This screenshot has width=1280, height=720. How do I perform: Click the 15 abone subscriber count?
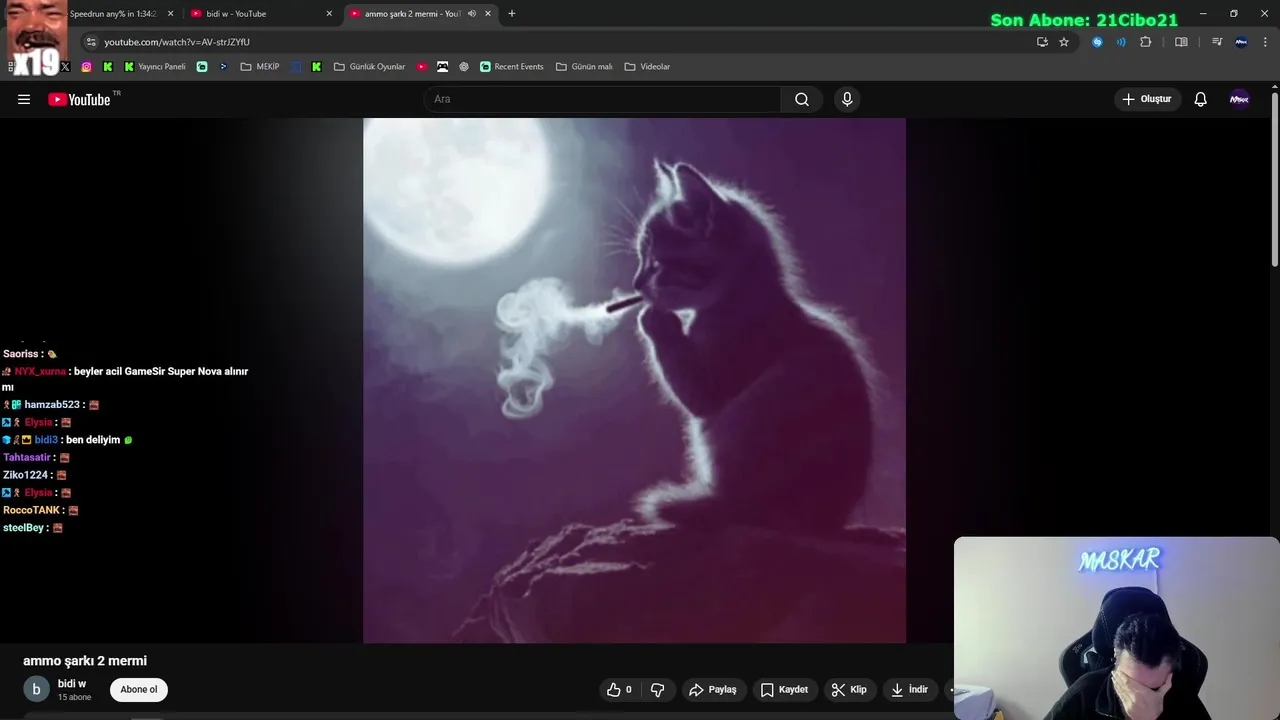(74, 697)
